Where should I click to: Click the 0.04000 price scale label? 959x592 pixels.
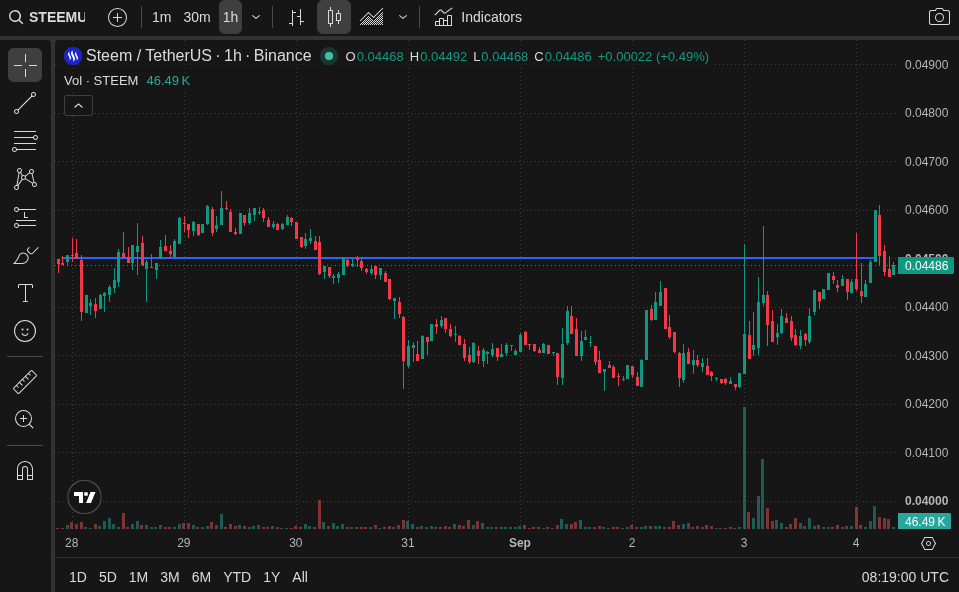[x=926, y=501]
